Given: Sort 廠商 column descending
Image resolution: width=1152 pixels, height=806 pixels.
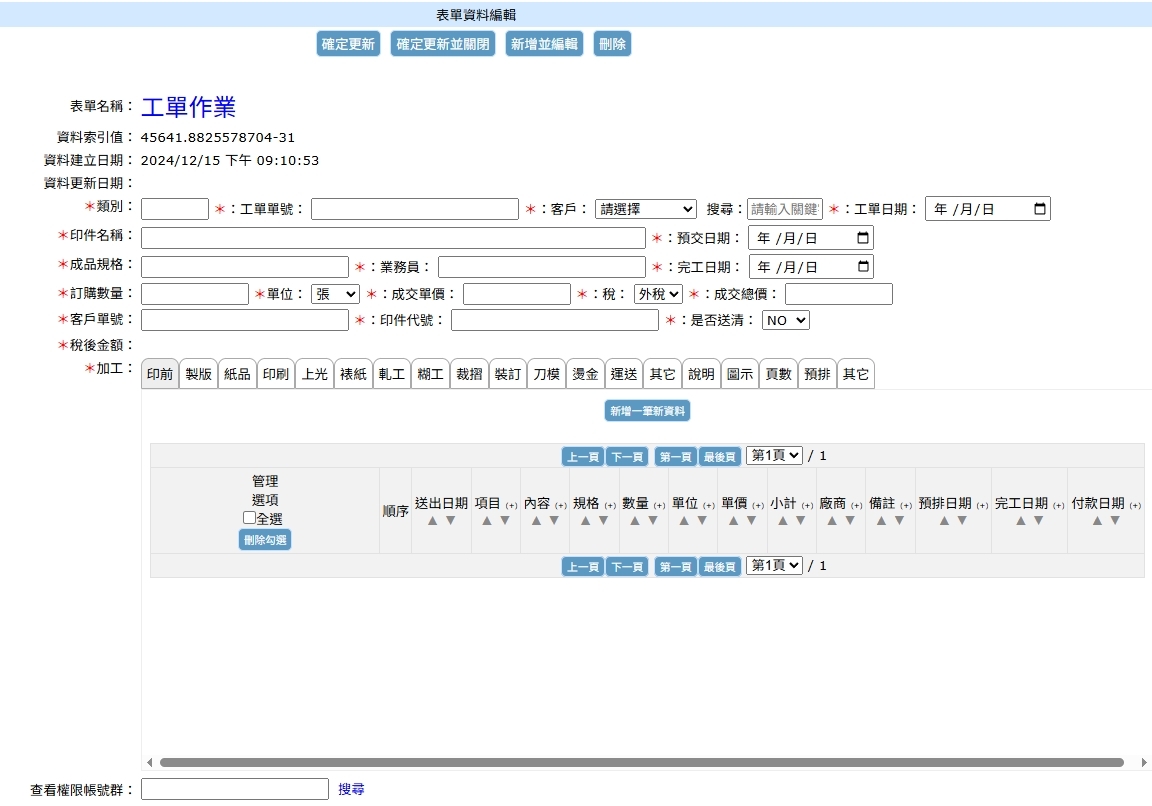Looking at the screenshot, I should 850,521.
